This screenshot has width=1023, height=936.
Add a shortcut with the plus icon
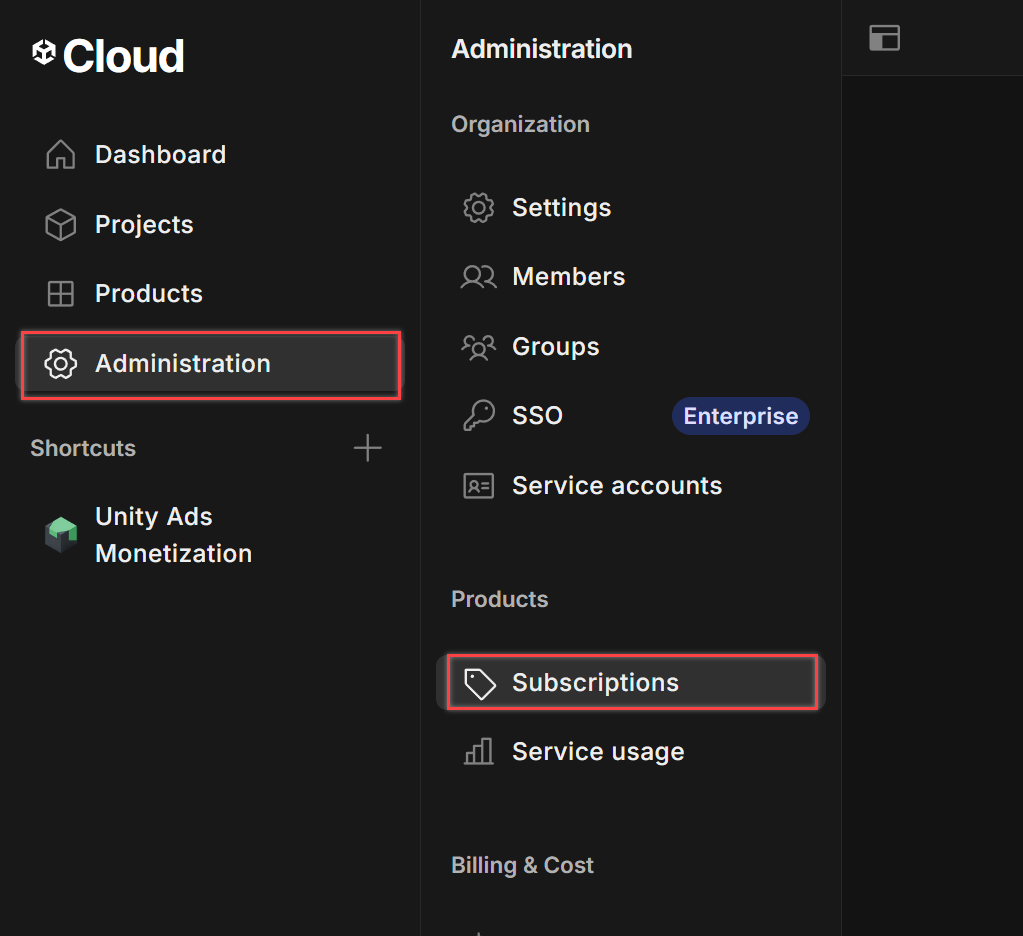pyautogui.click(x=367, y=448)
